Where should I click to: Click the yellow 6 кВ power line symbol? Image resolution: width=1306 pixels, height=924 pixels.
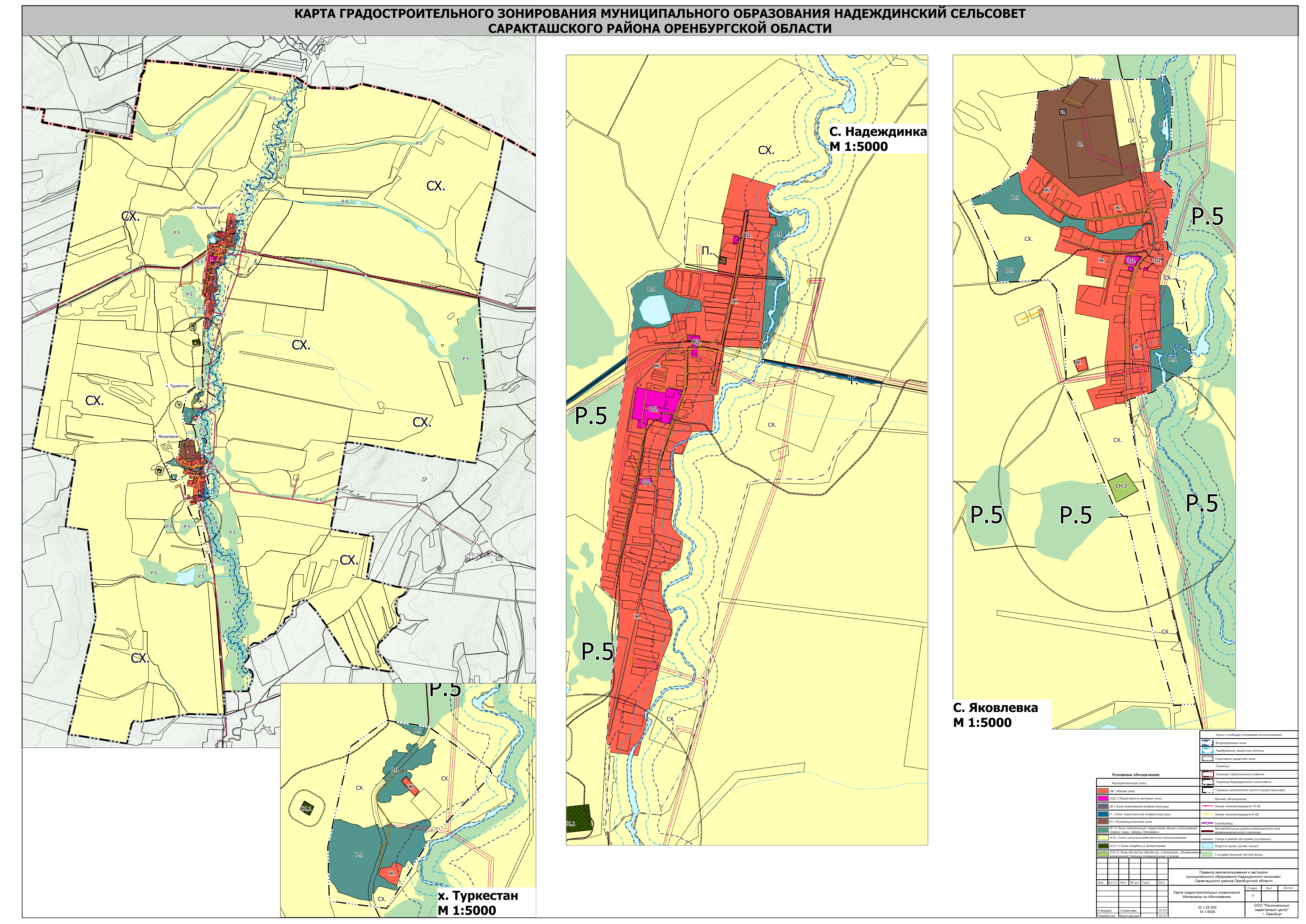point(1208,814)
